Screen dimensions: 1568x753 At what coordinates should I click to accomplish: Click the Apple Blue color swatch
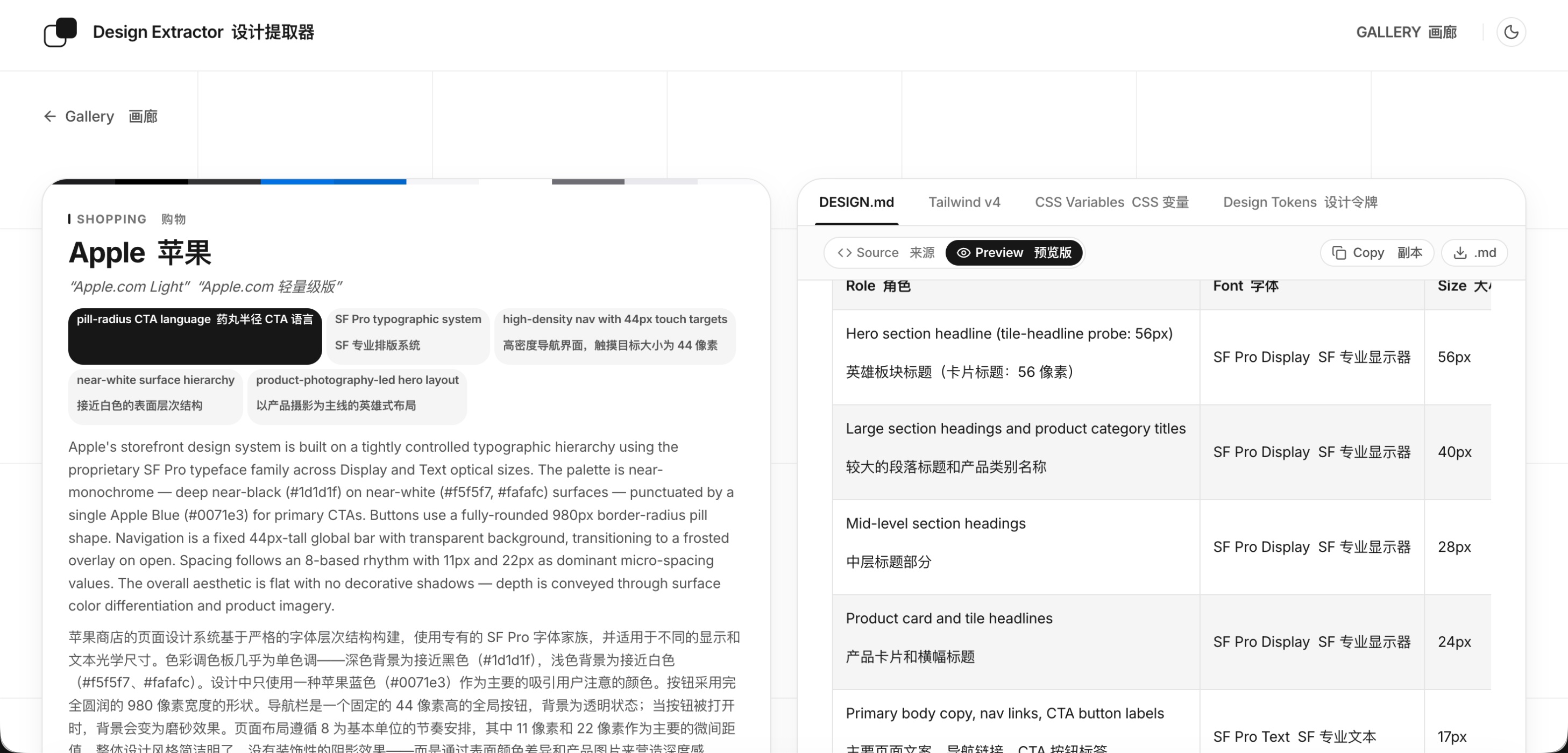pyautogui.click(x=297, y=181)
